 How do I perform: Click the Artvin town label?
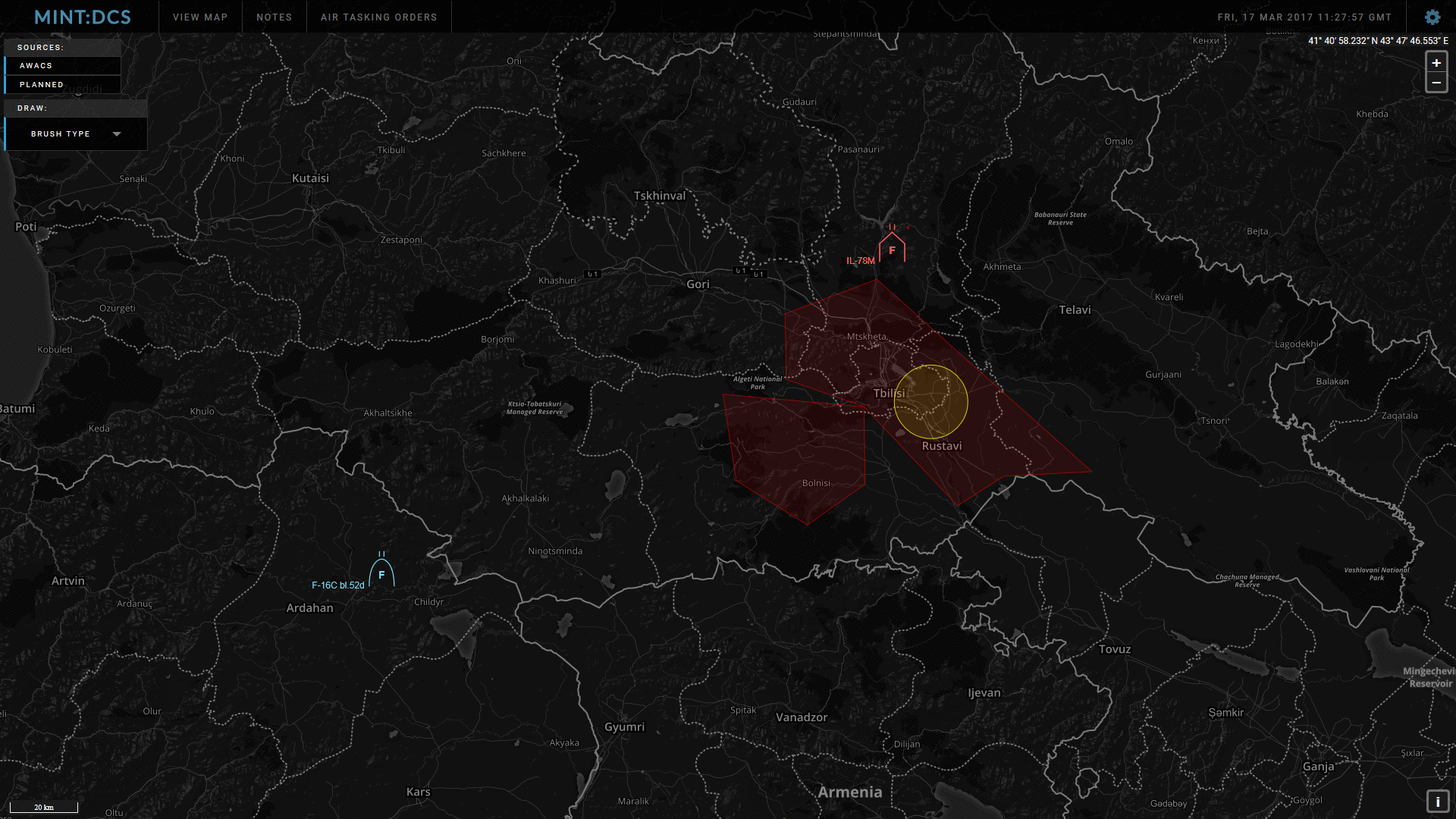[68, 581]
